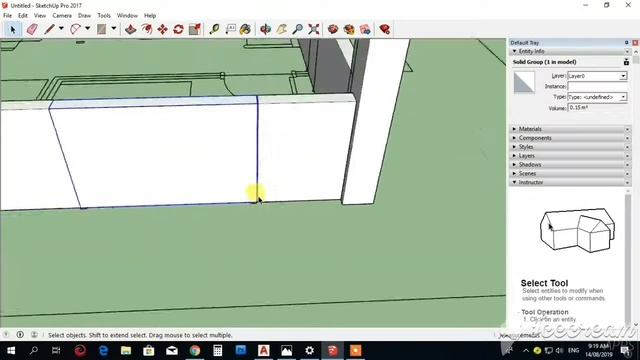Open the Tools menu

point(104,16)
